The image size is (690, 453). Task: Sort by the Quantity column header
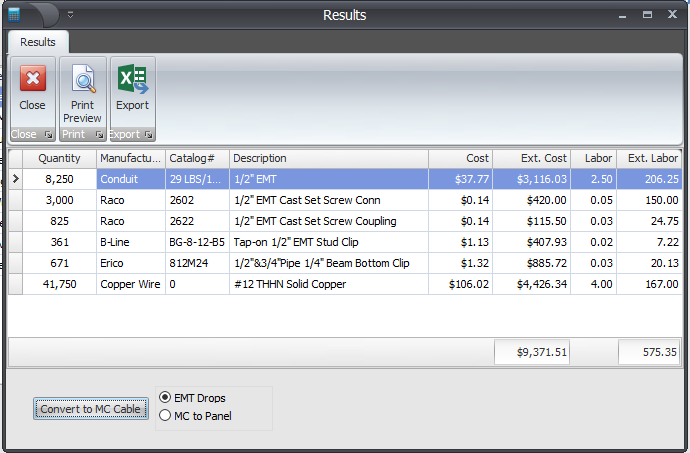pos(59,158)
